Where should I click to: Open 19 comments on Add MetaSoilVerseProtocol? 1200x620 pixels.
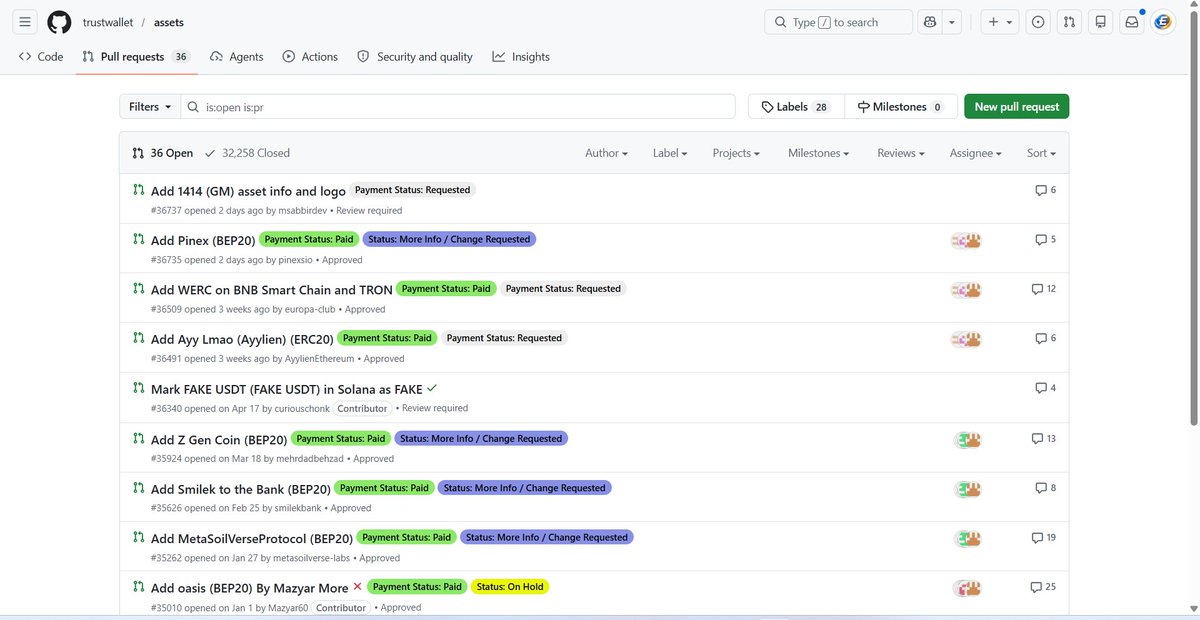click(x=1044, y=537)
